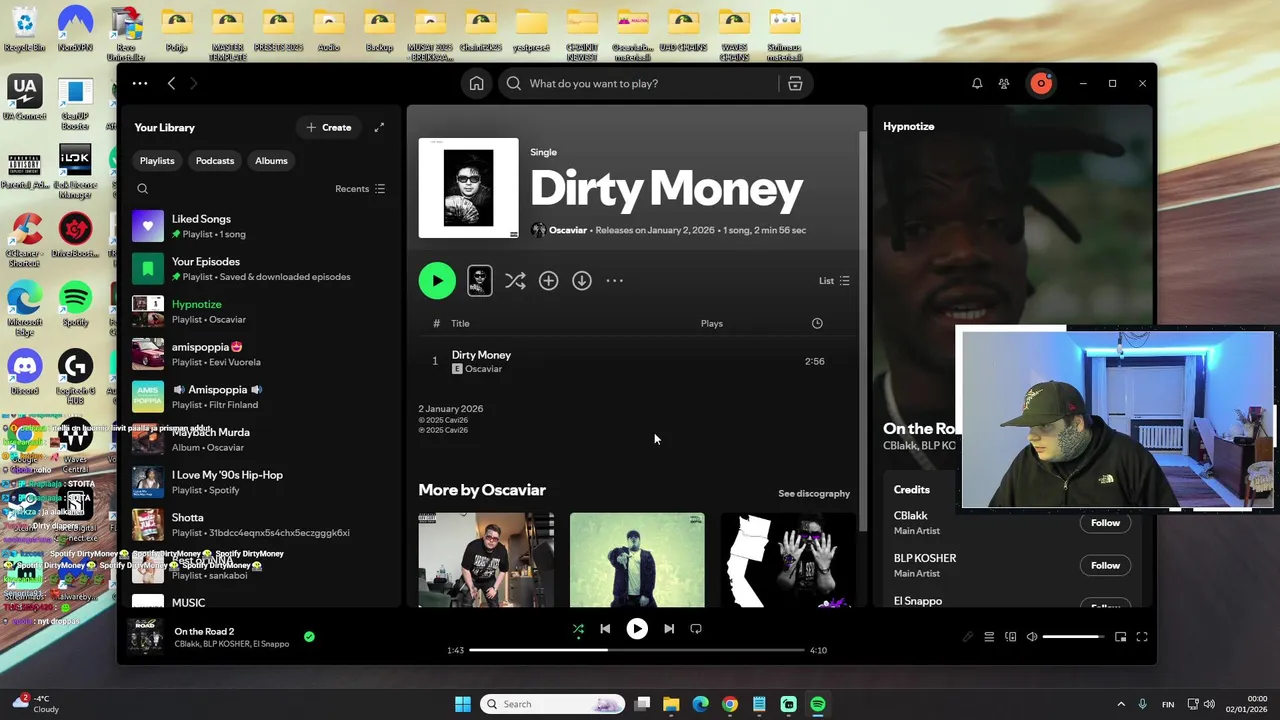Follow BLP KOSHER in Credits
Image resolution: width=1280 pixels, height=720 pixels.
[1105, 565]
